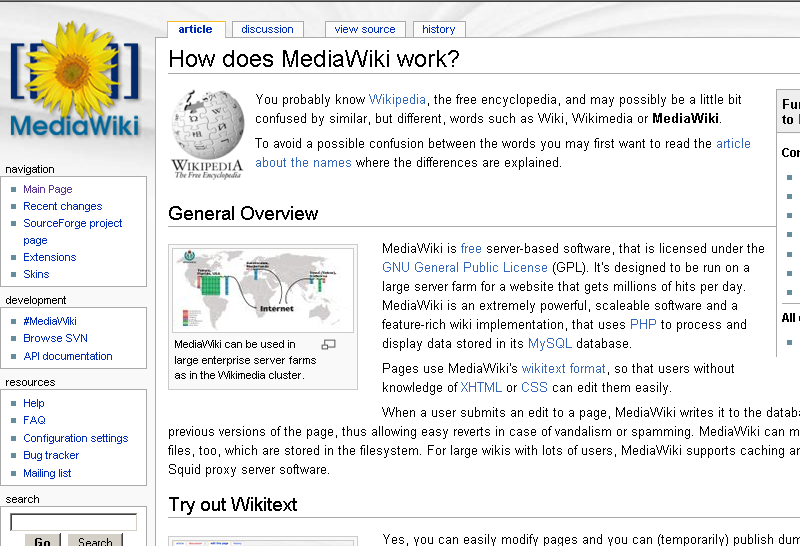Screen dimensions: 800x546
Task: Open the #MediaWiki development link
Action: point(50,321)
